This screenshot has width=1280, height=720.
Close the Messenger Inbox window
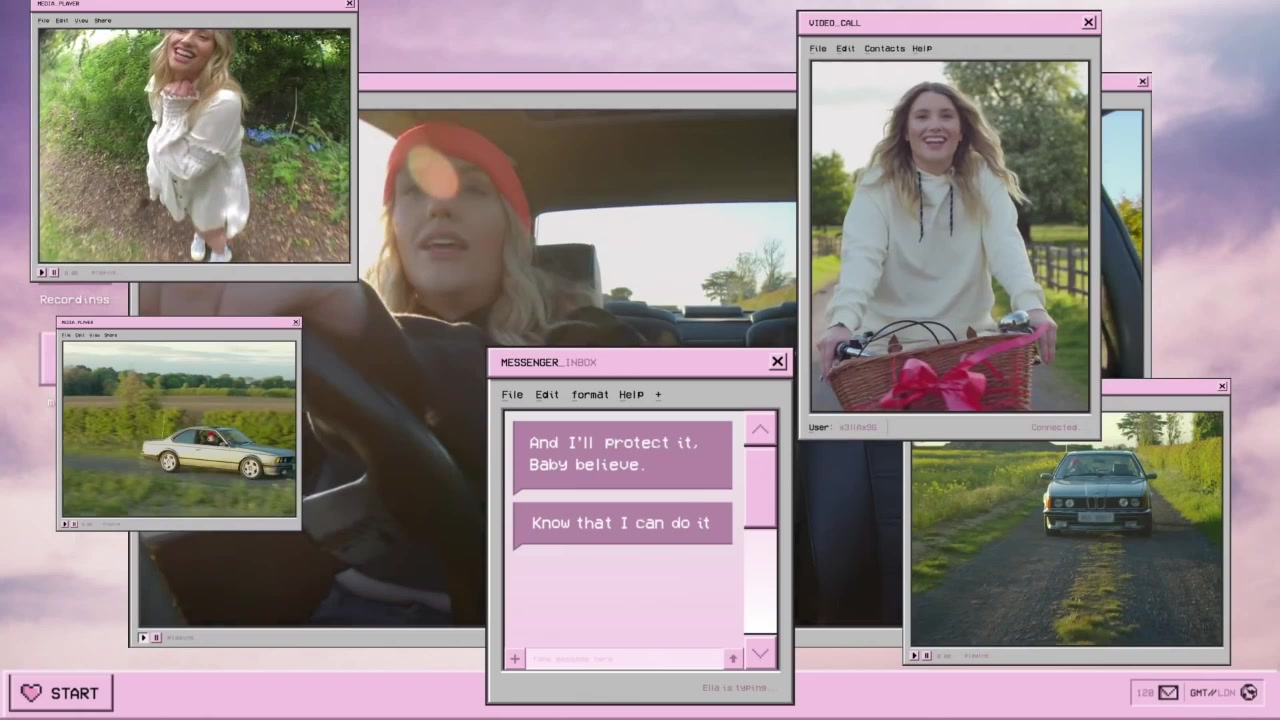click(x=778, y=362)
